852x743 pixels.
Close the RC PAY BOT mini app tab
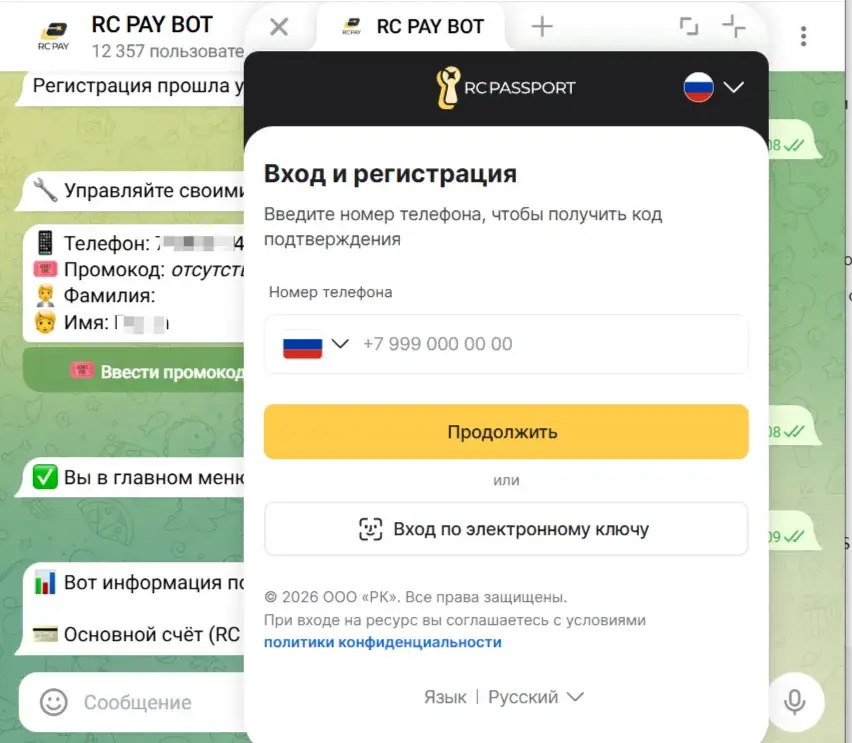[279, 26]
